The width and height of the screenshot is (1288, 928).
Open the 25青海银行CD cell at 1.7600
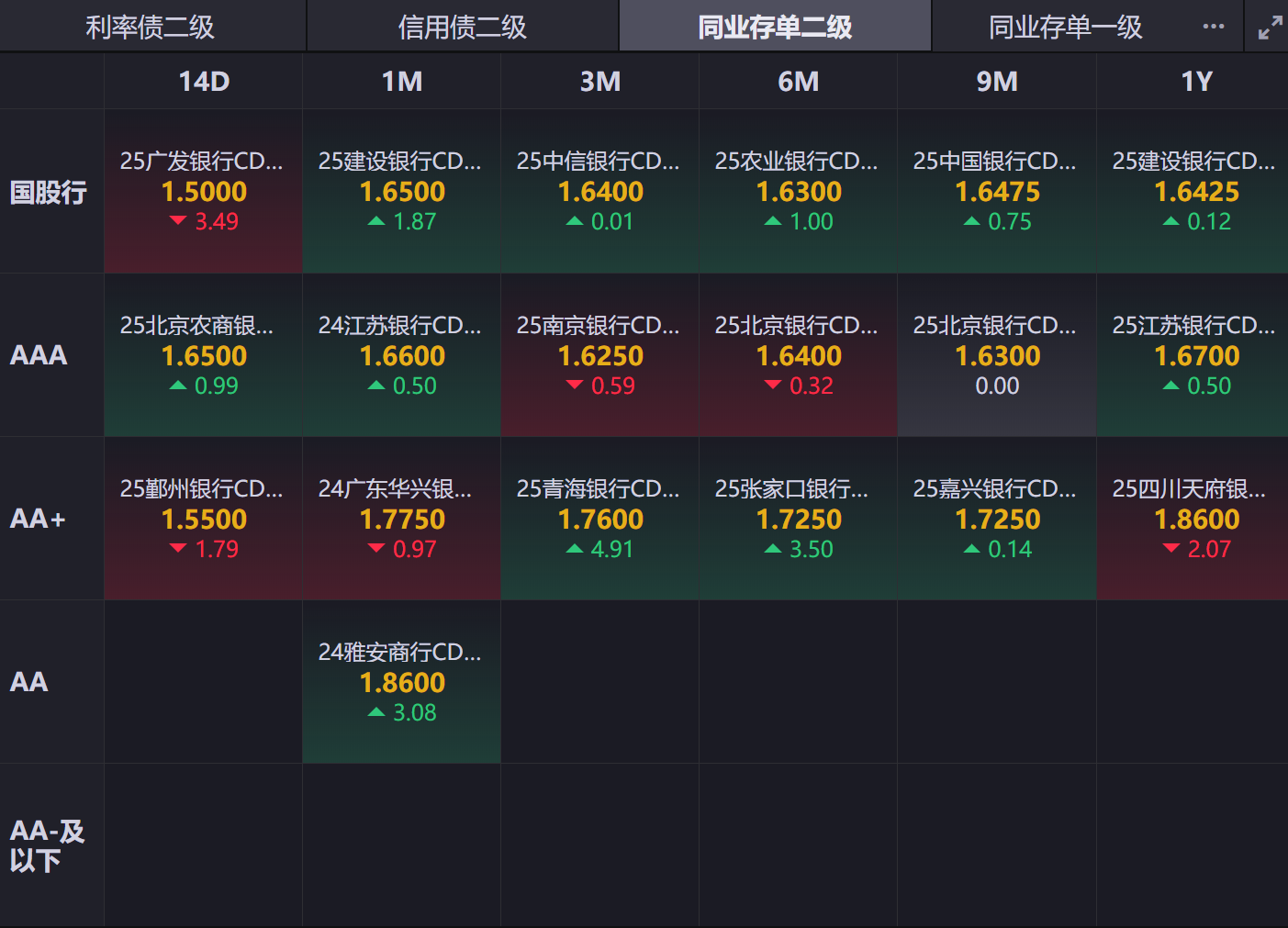(600, 519)
